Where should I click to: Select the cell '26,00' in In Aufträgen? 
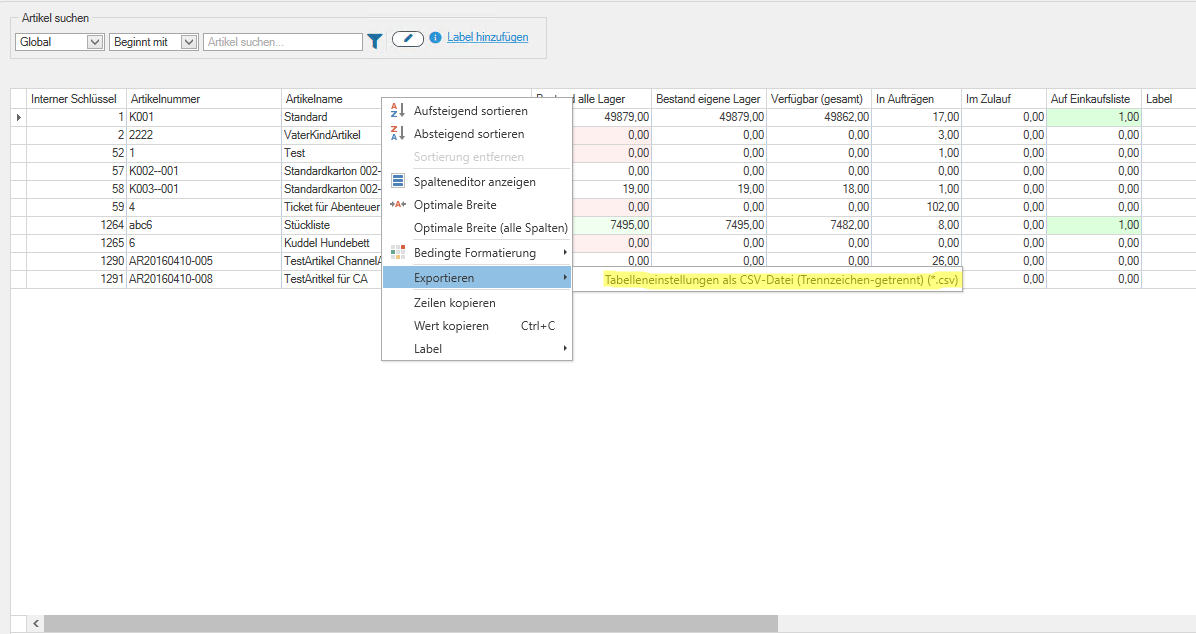(916, 261)
